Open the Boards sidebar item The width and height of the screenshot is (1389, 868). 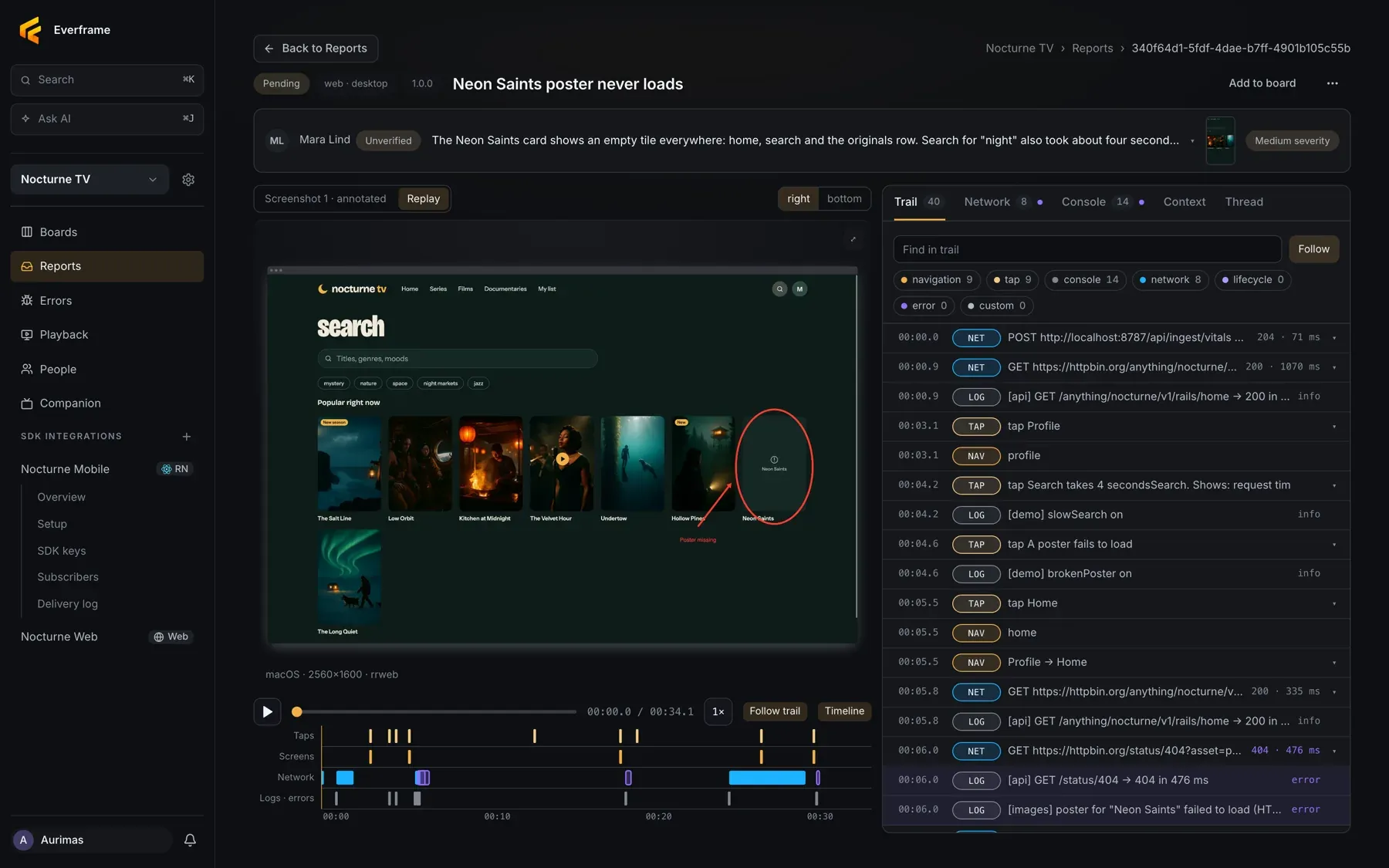point(107,232)
